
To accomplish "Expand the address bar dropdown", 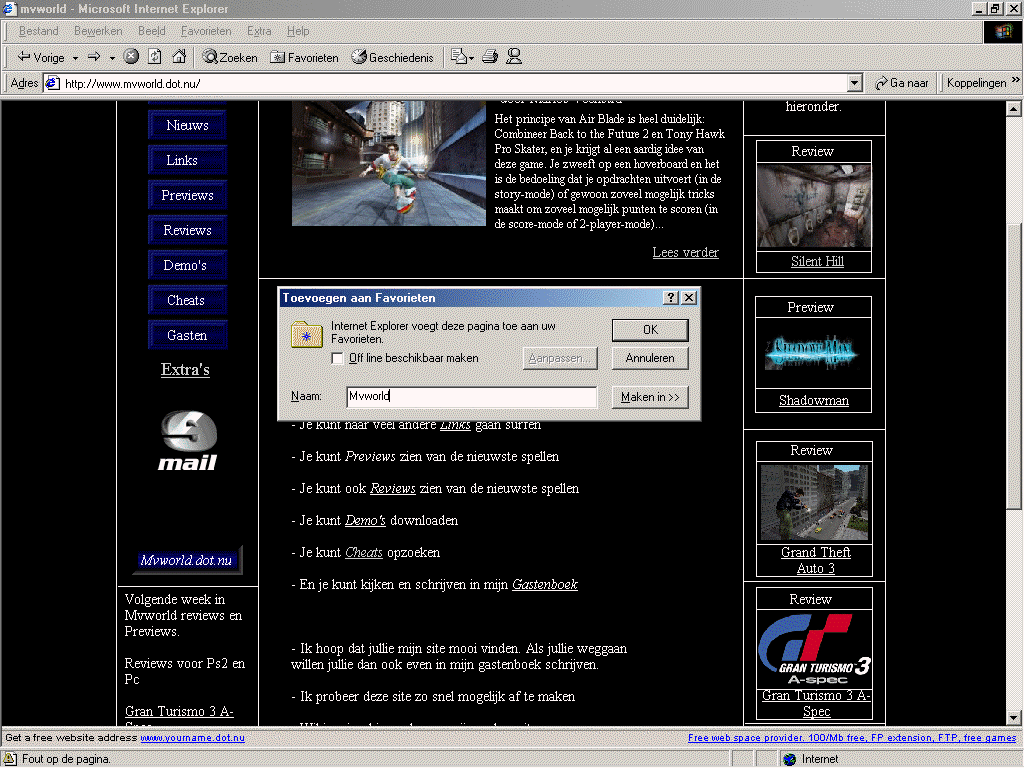I will coord(854,83).
